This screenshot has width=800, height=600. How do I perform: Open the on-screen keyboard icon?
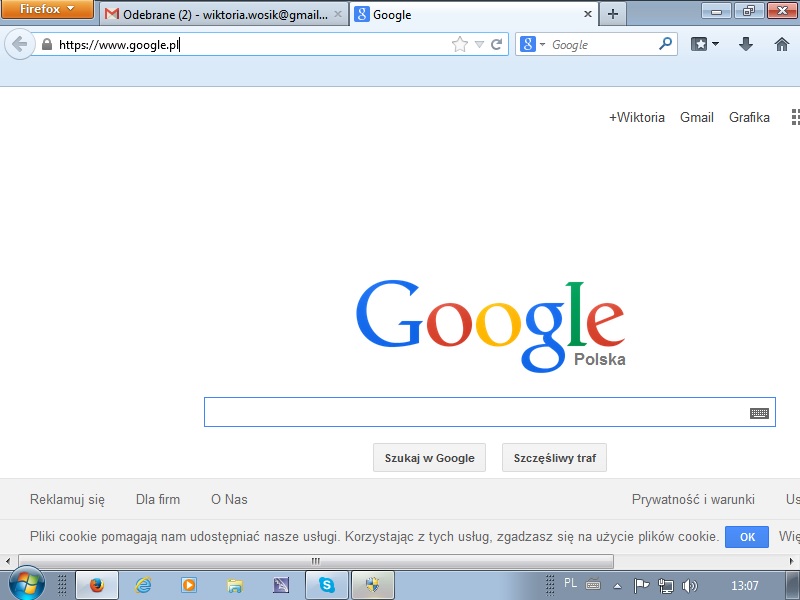coord(759,413)
